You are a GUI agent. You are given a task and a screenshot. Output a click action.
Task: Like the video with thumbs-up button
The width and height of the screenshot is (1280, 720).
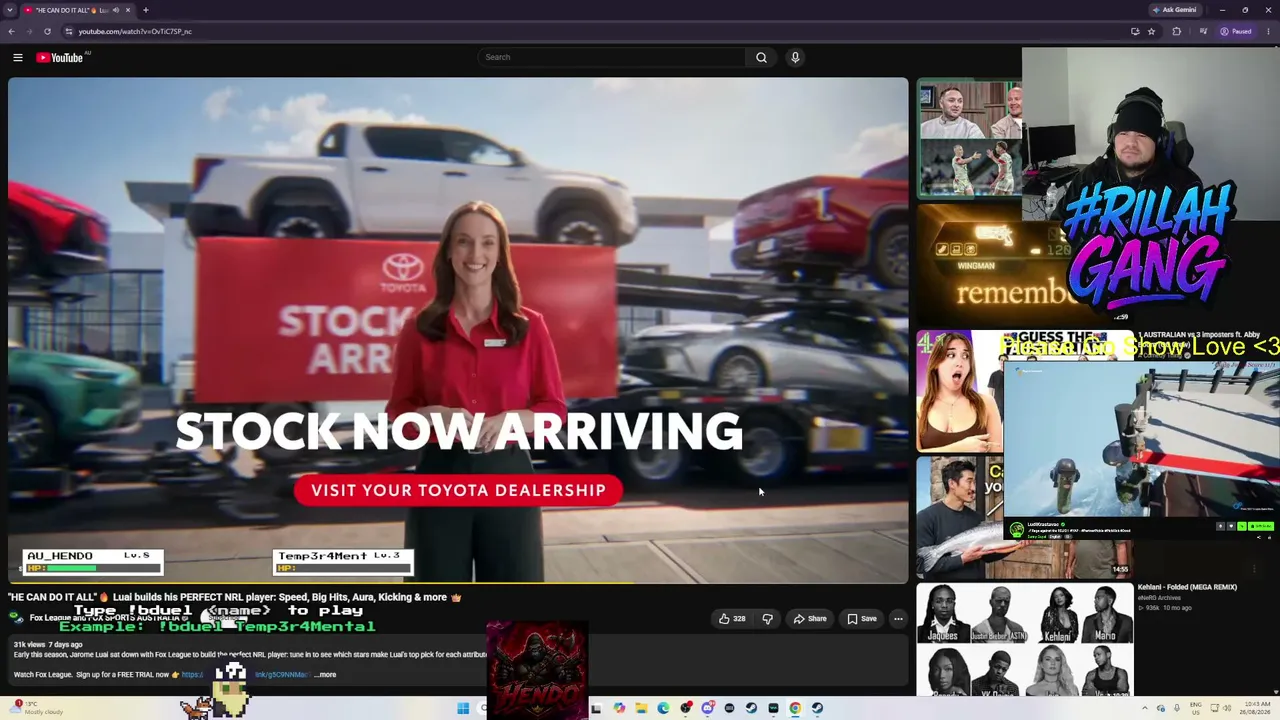click(x=732, y=619)
